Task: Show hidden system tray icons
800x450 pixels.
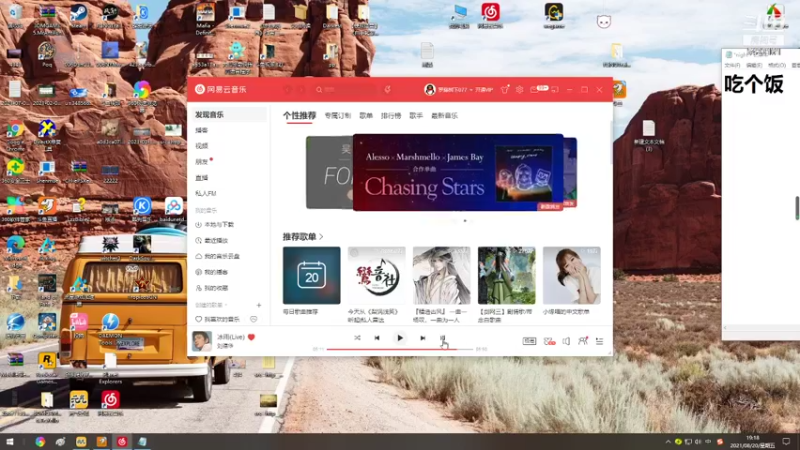Action: tap(668, 442)
